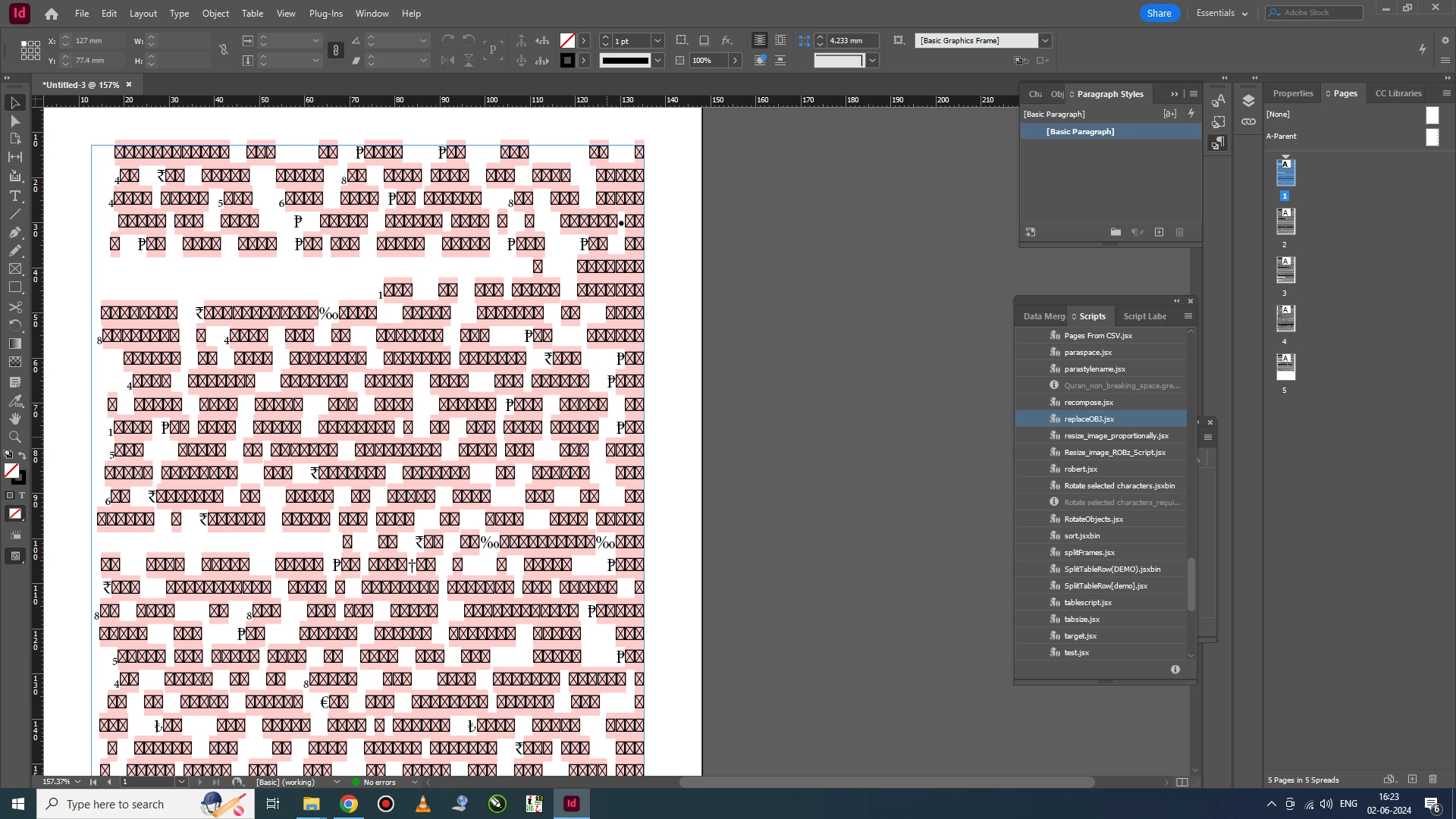Select the replaceOBJ.jsx script
The height and width of the screenshot is (819, 1456).
click(1089, 419)
